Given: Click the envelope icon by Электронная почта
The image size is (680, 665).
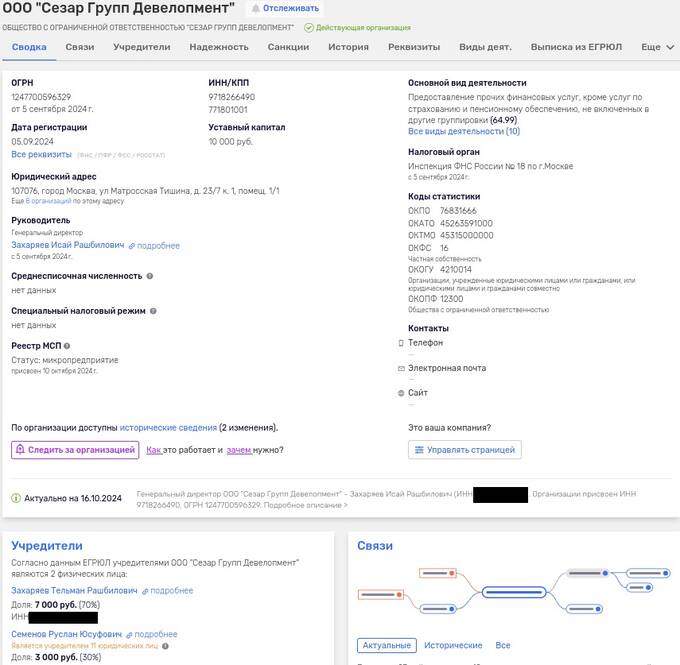Looking at the screenshot, I should pos(401,368).
